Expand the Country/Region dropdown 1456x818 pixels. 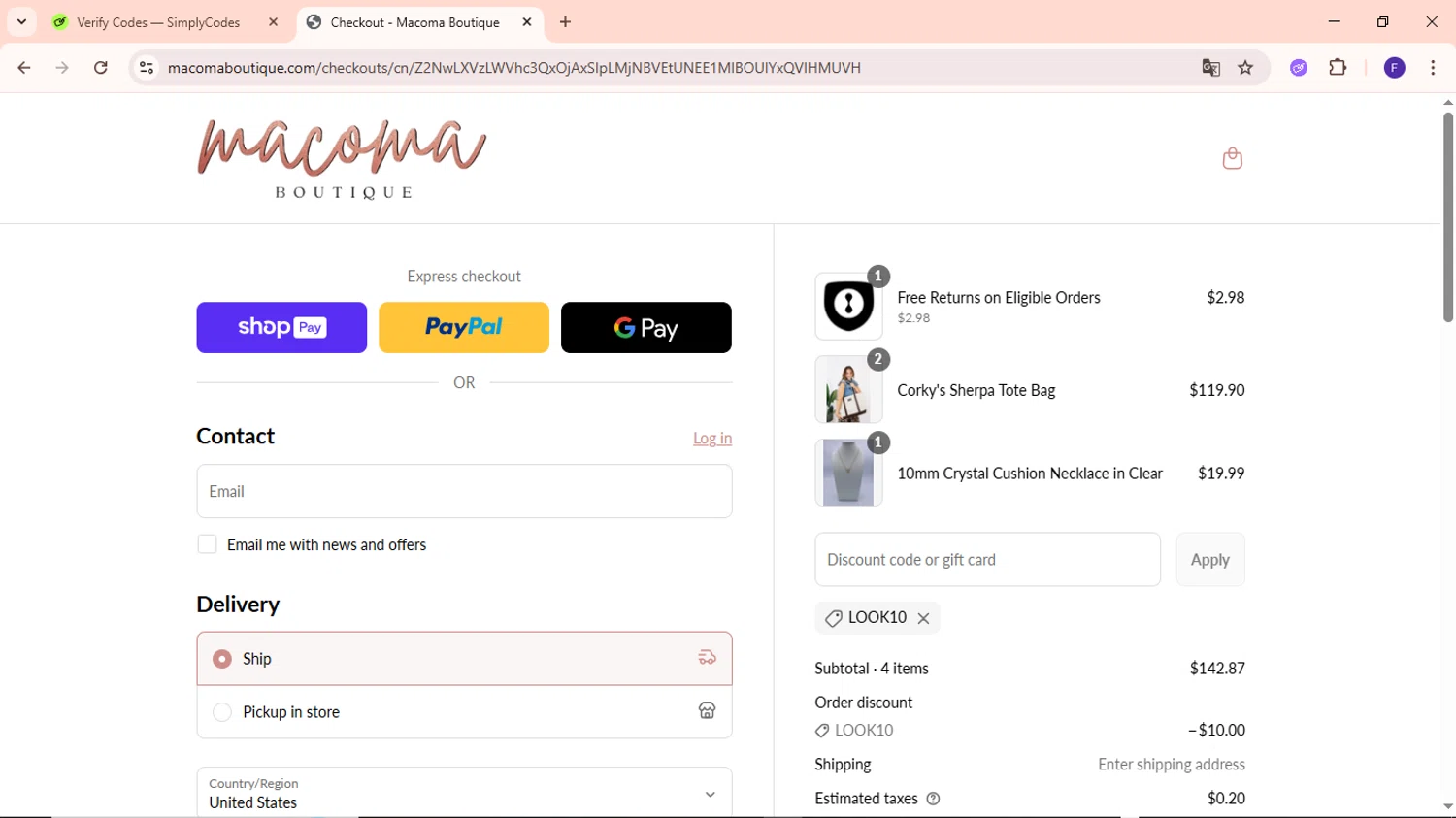coord(464,793)
